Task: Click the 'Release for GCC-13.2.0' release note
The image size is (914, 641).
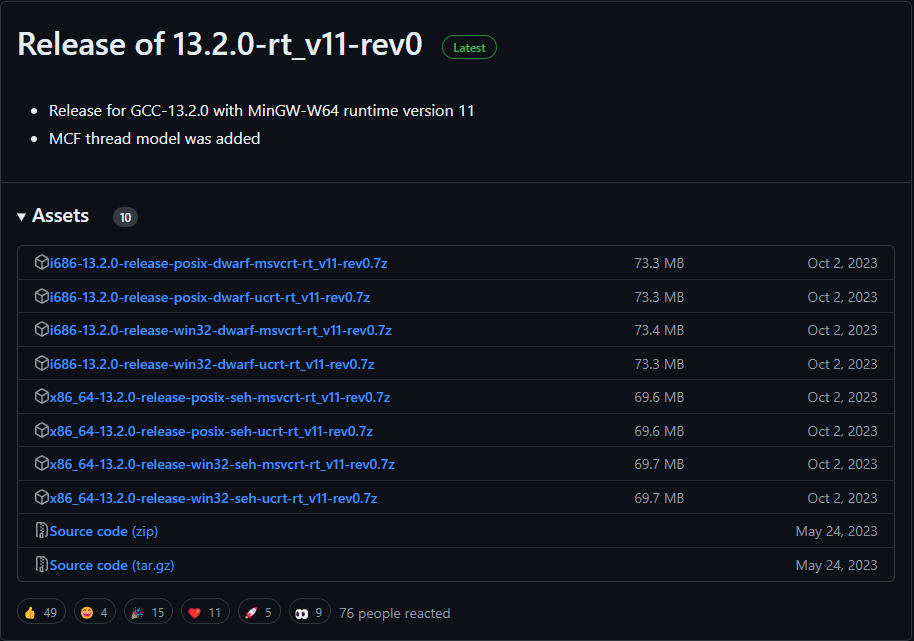Action: coord(262,111)
